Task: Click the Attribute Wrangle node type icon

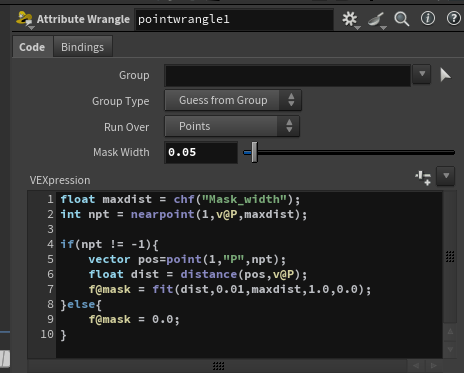Action: (x=24, y=18)
